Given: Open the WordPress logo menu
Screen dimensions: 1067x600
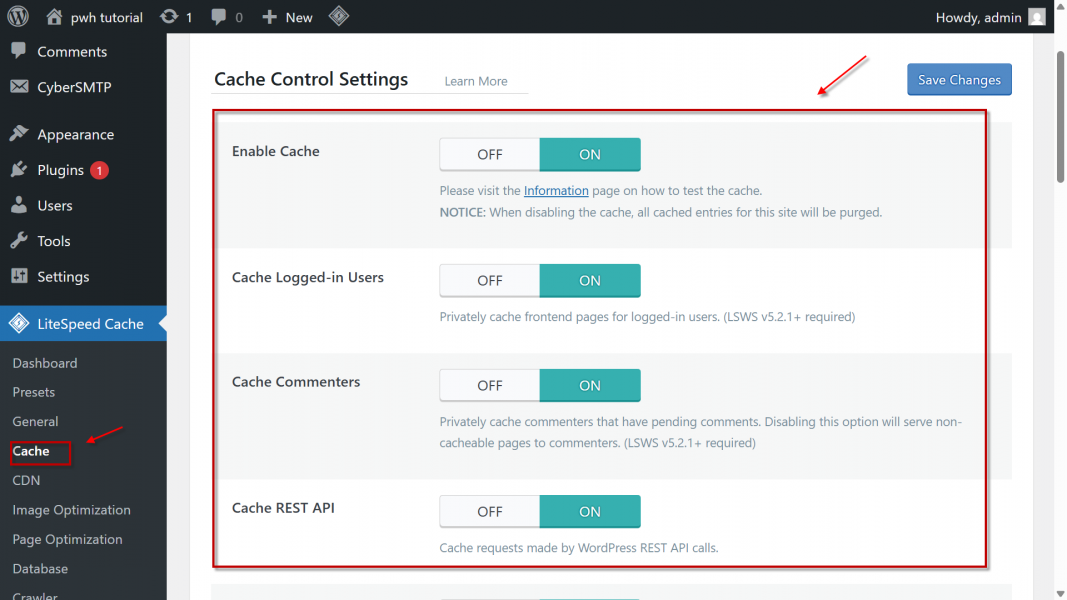Looking at the screenshot, I should pos(18,16).
